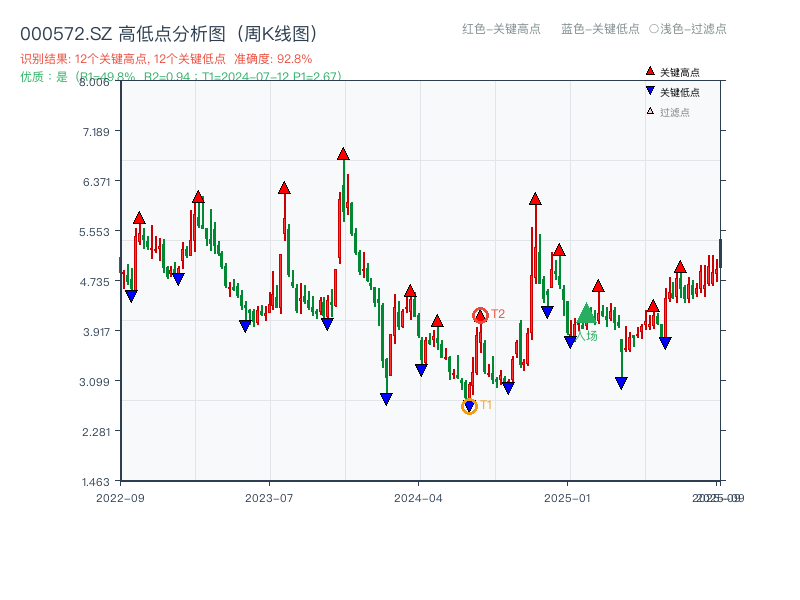Toggle the 浅色-过滤点 legend entry
800x600 pixels.
click(x=688, y=29)
